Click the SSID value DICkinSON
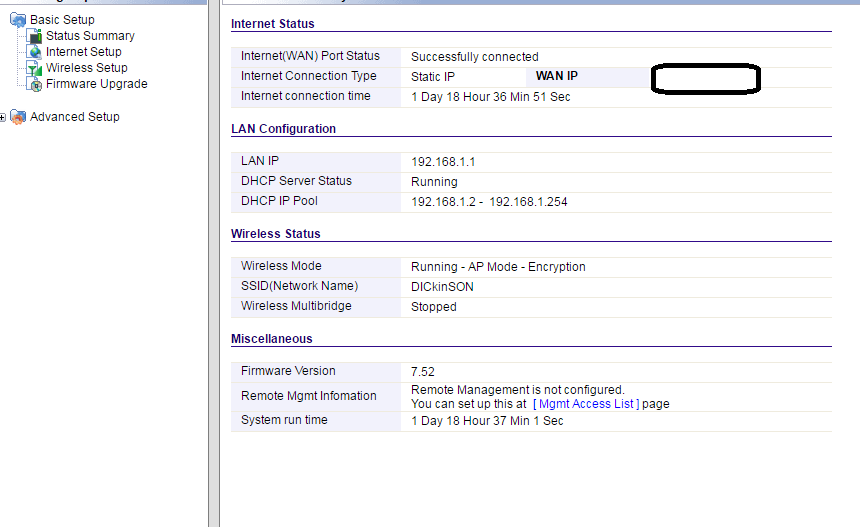Screen dimensions: 860x527 [x=442, y=287]
